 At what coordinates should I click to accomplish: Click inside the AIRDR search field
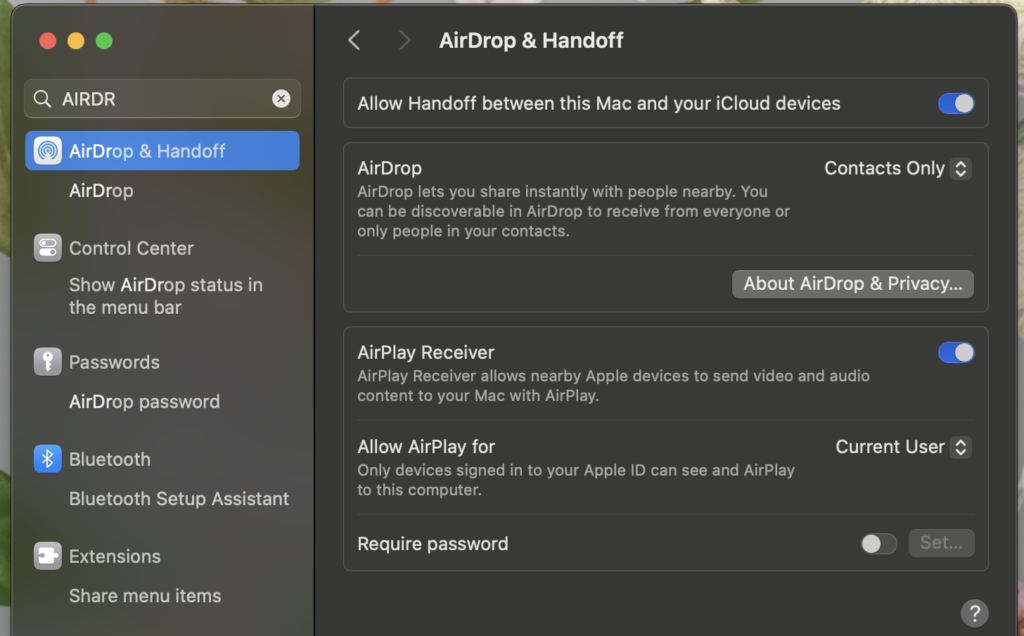pos(160,99)
